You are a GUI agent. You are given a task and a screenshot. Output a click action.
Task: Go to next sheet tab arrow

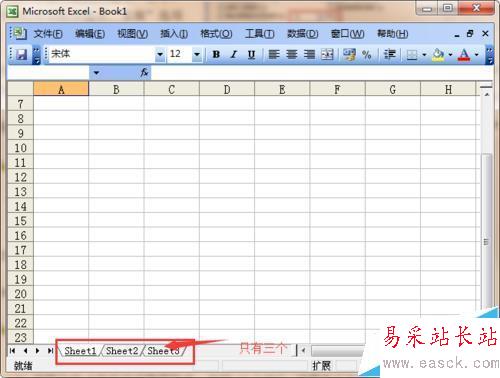(38, 351)
